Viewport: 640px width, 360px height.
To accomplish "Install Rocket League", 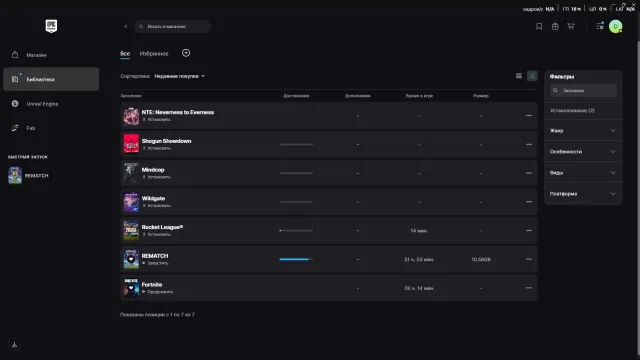I will pos(157,234).
